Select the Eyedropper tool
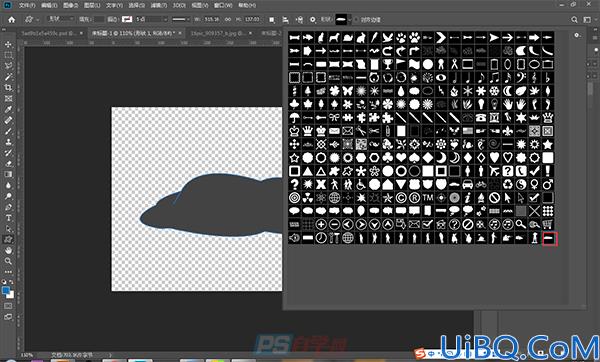The height and width of the screenshot is (362, 600). point(8,109)
